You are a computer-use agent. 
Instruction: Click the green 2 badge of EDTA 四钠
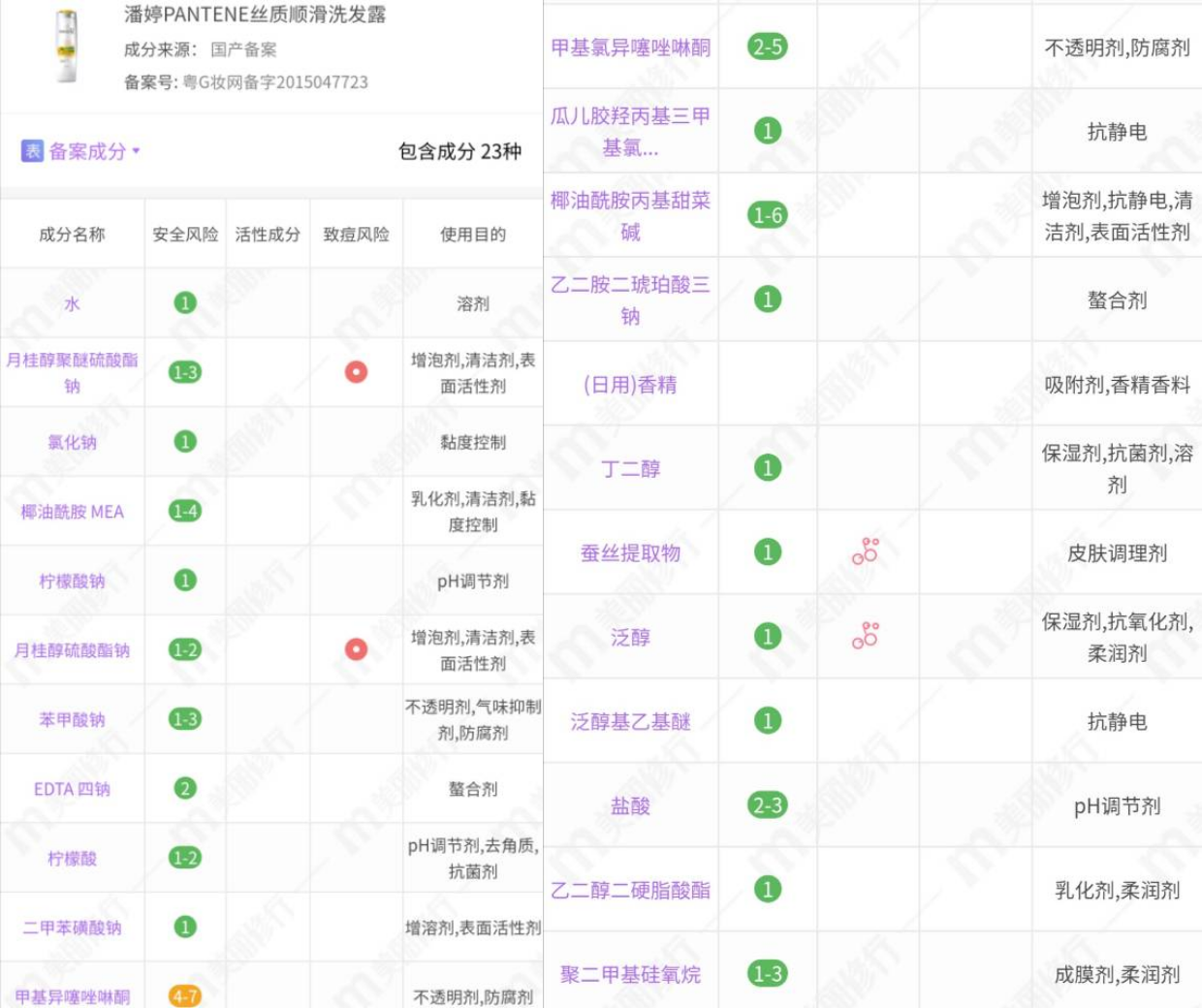183,789
